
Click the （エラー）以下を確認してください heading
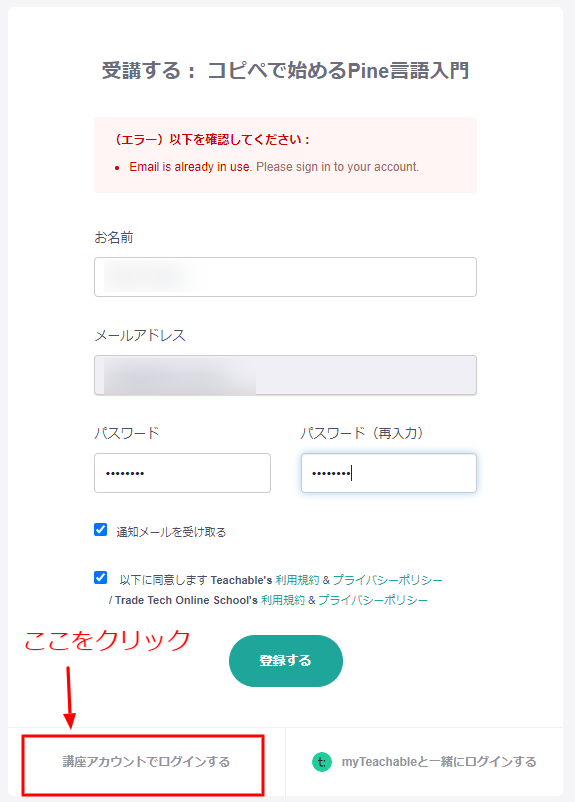point(211,140)
